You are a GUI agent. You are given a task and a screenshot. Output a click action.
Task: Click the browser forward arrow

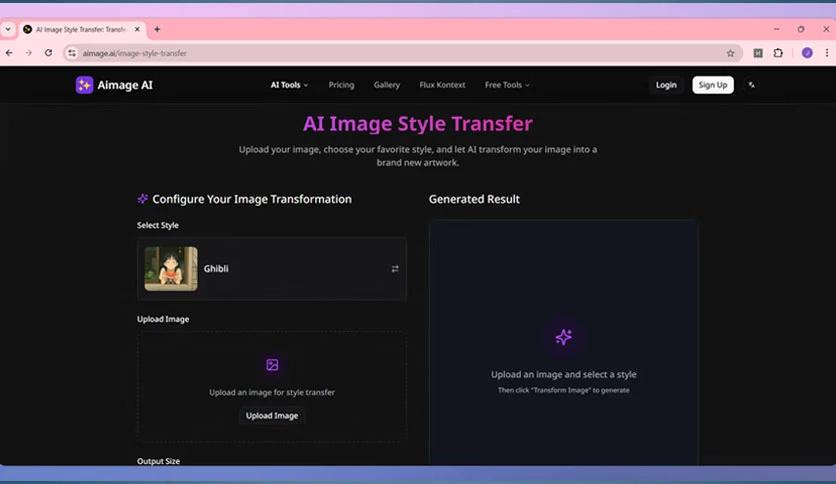(x=29, y=53)
